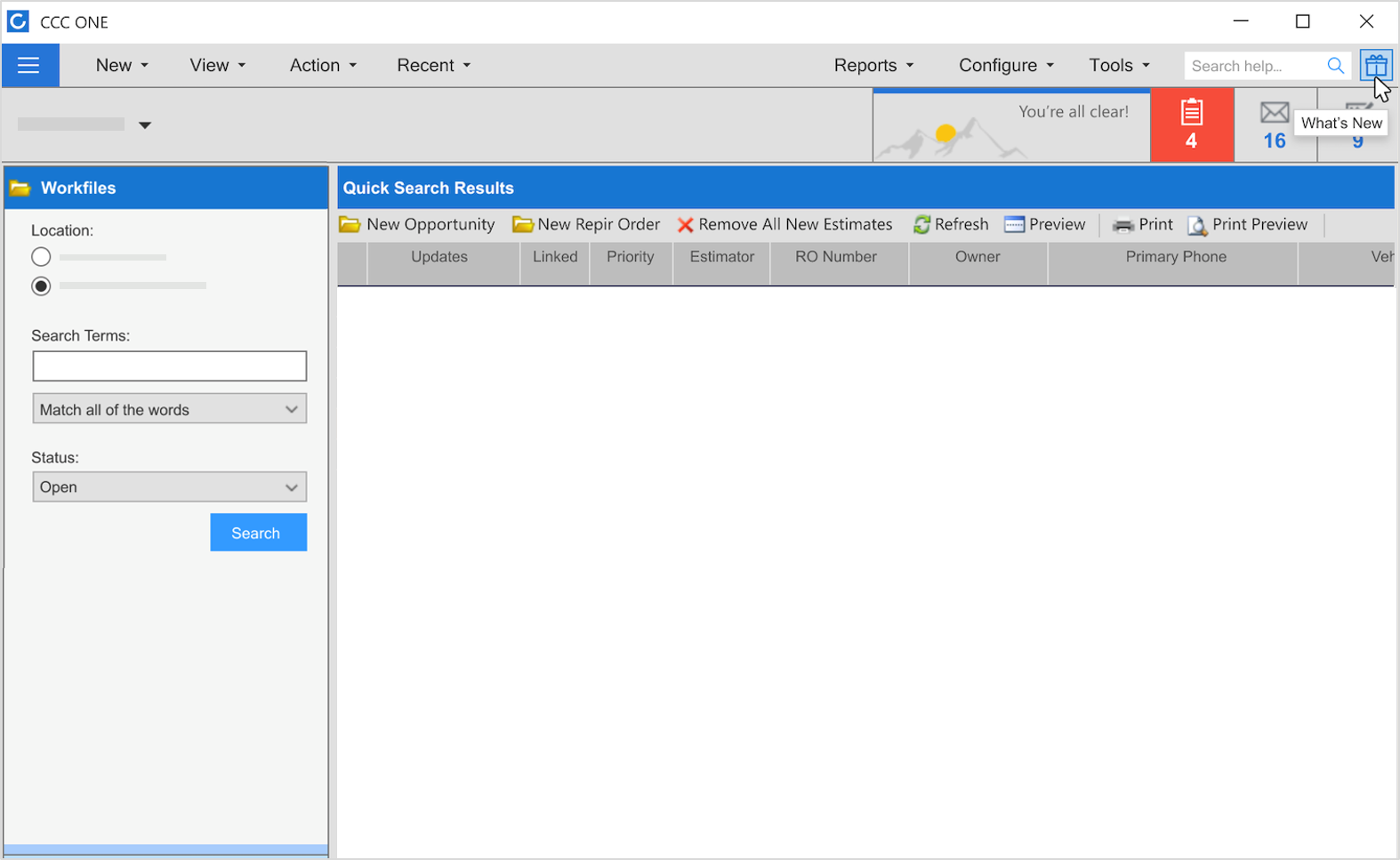Click the blue Search button

pyautogui.click(x=258, y=533)
